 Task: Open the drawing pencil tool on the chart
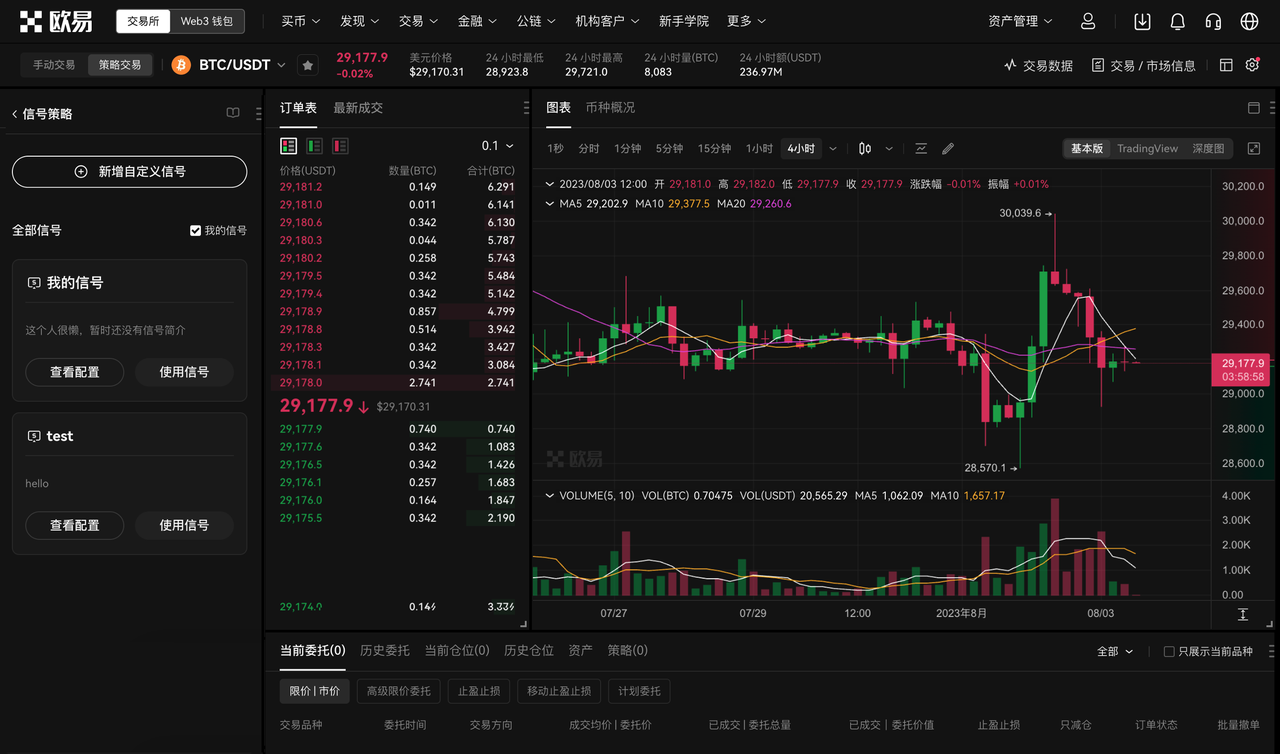pos(947,147)
